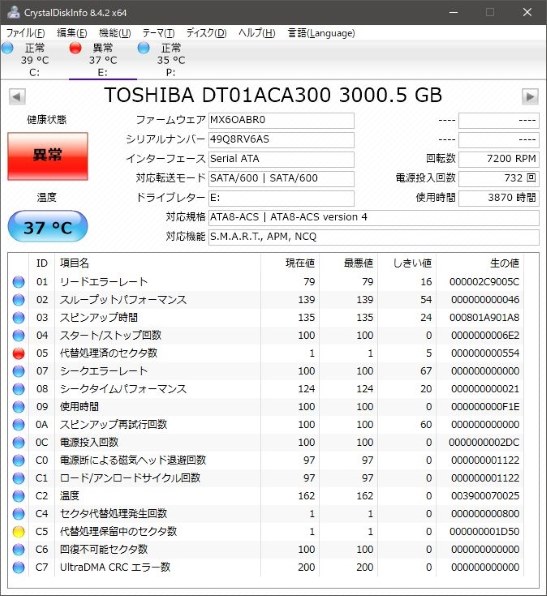
Task: Select drive C: 39 °C tab
Action: coord(35,60)
